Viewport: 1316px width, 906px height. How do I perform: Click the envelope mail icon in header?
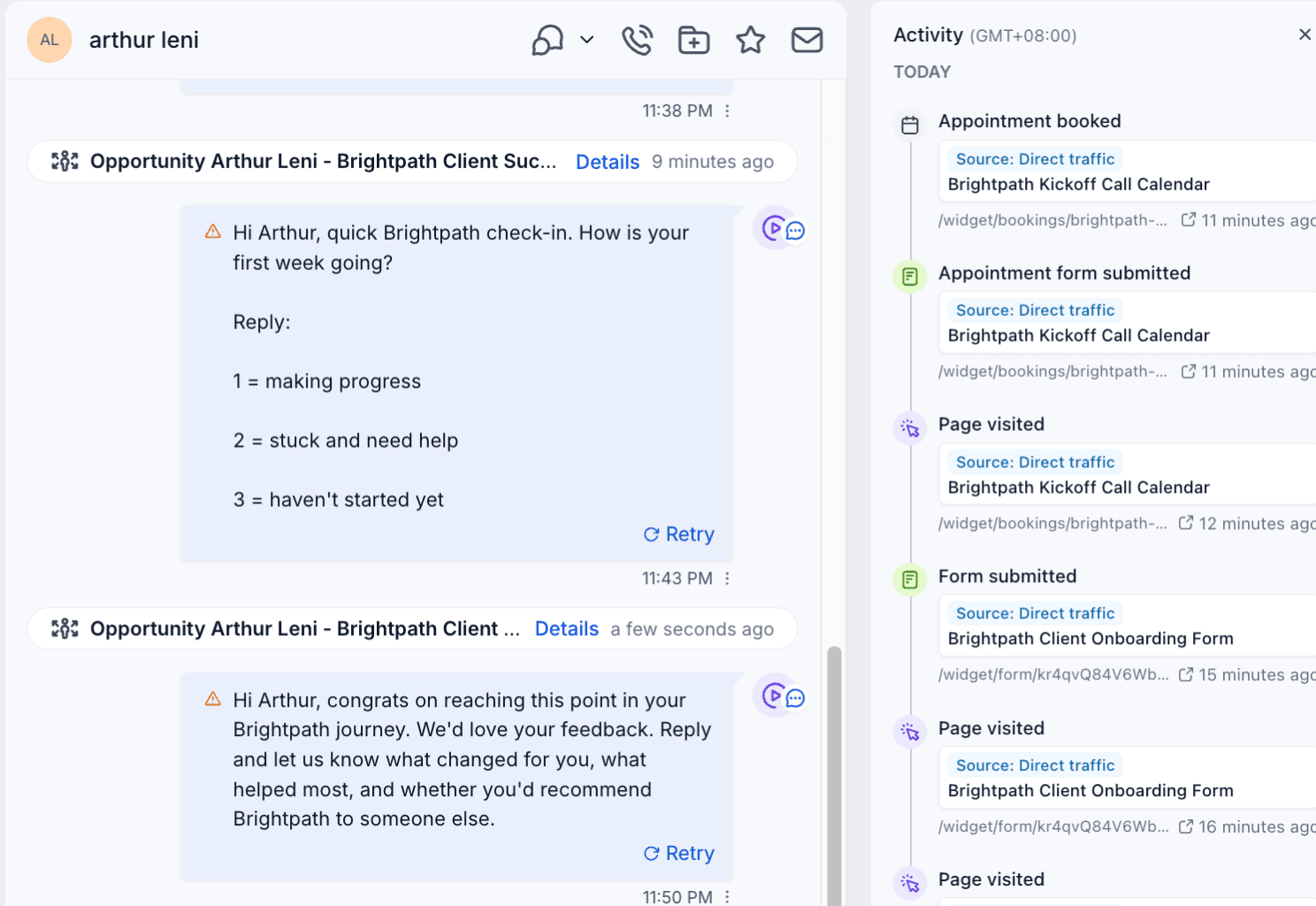(x=807, y=40)
